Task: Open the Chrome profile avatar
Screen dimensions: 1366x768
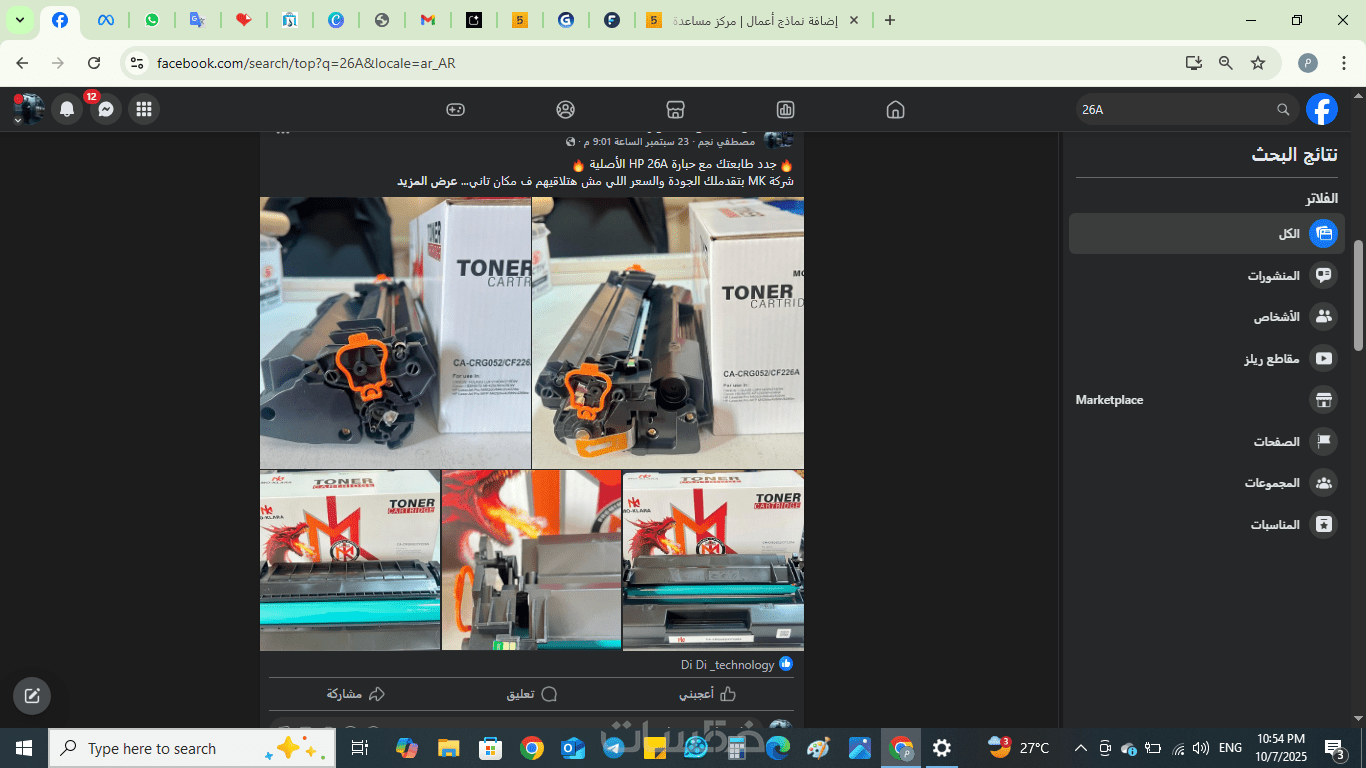Action: click(x=1308, y=63)
